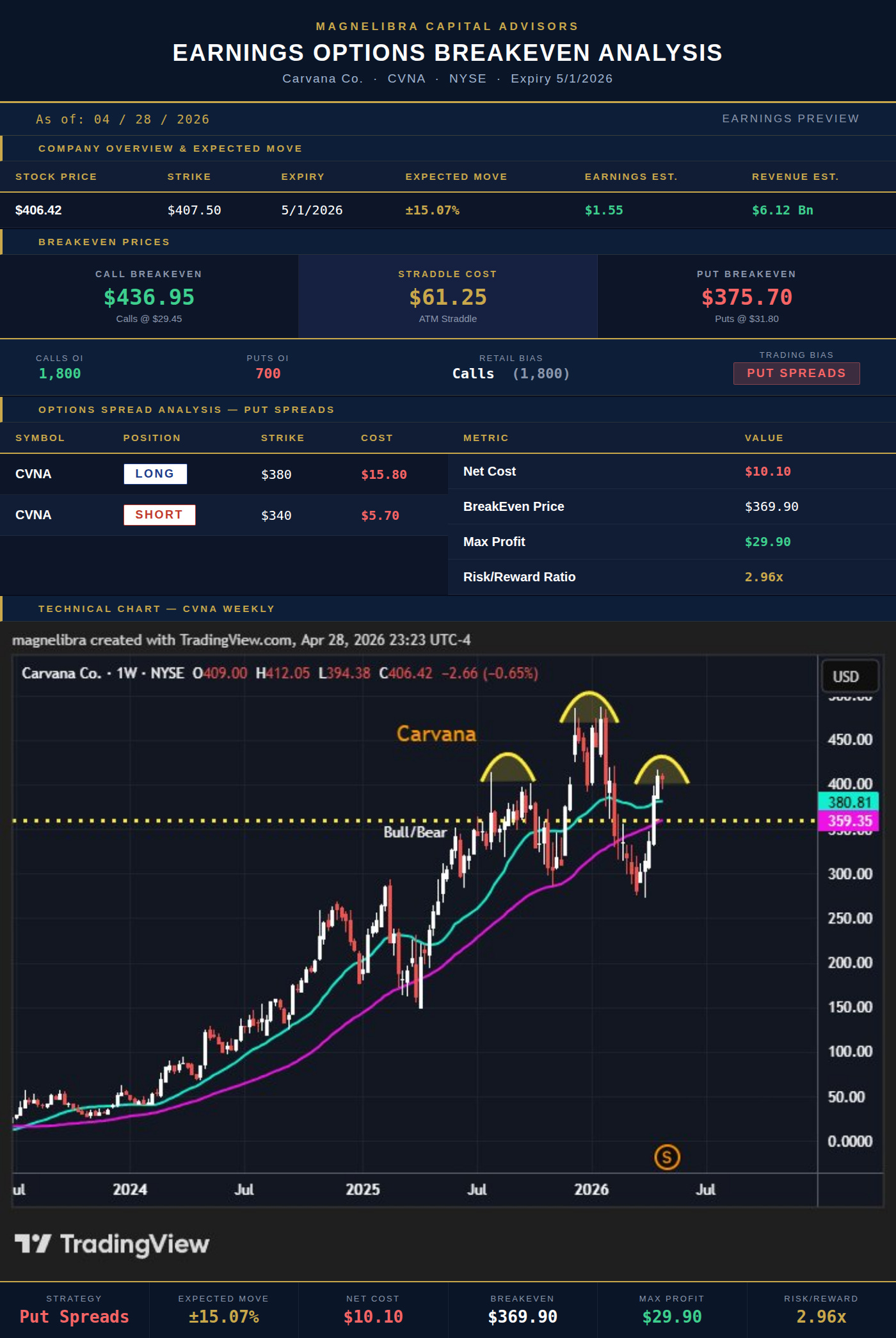896x1338 pixels.
Task: Click the stock price $406.42
Action: pyautogui.click(x=38, y=210)
